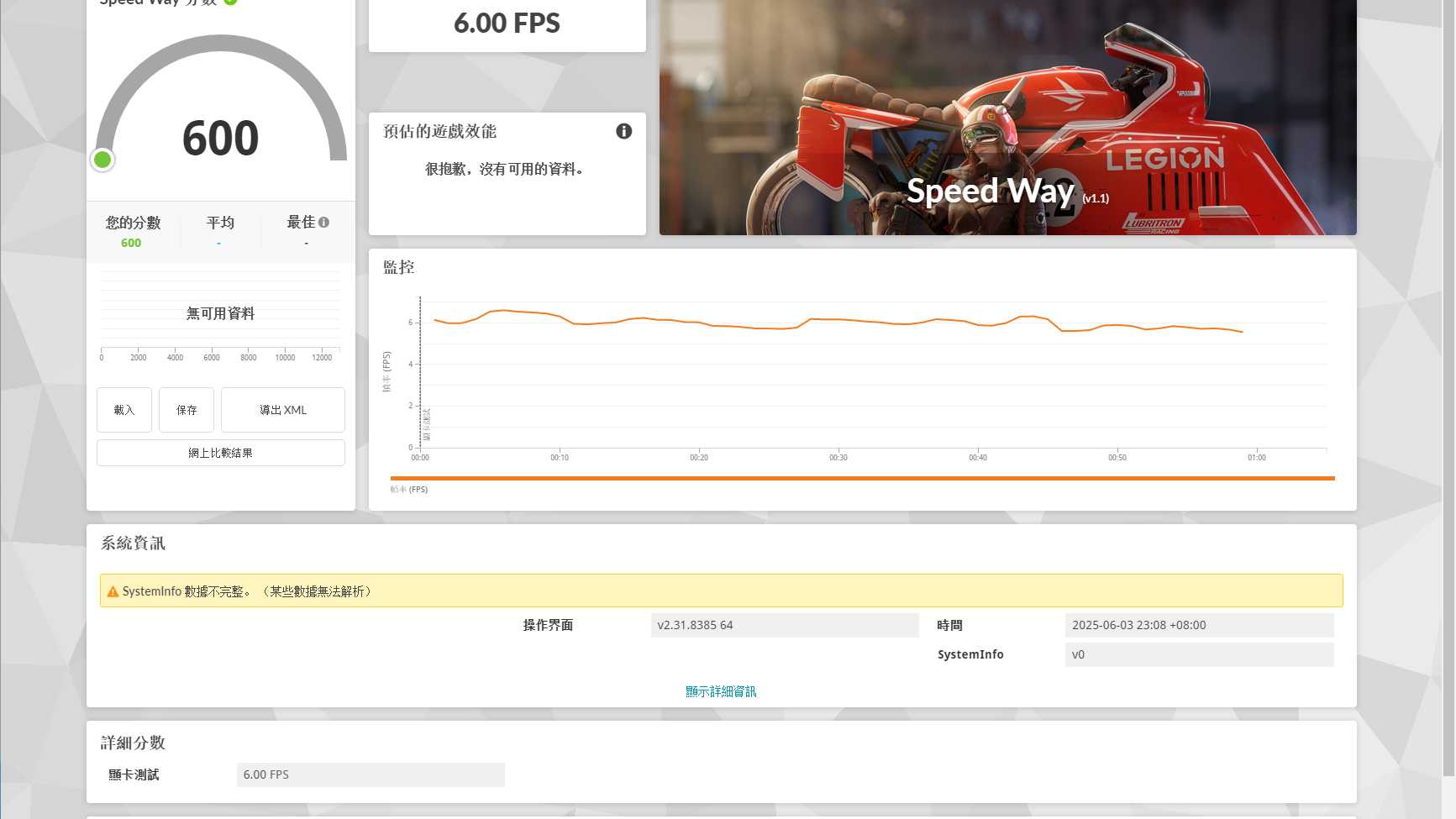The image size is (1456, 819).
Task: Select the orange FPS range bar under chart
Action: click(x=862, y=478)
